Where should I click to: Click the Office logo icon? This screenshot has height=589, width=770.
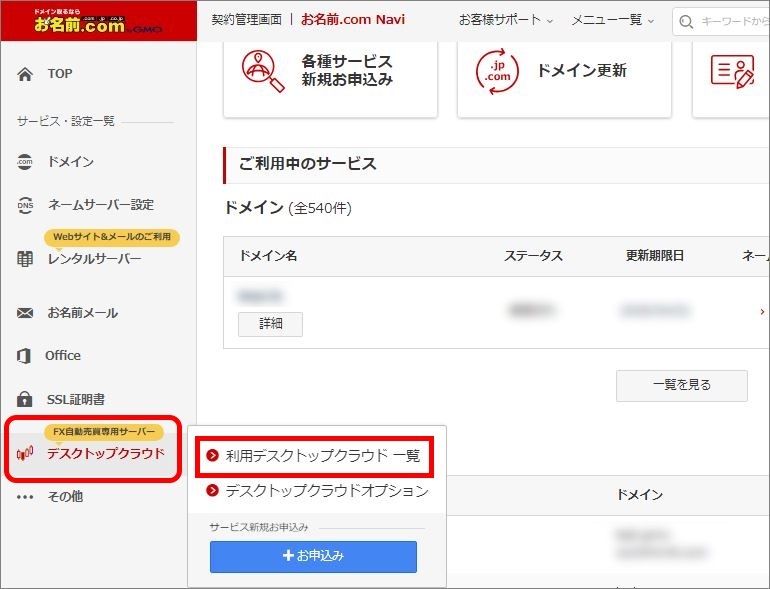pos(24,356)
